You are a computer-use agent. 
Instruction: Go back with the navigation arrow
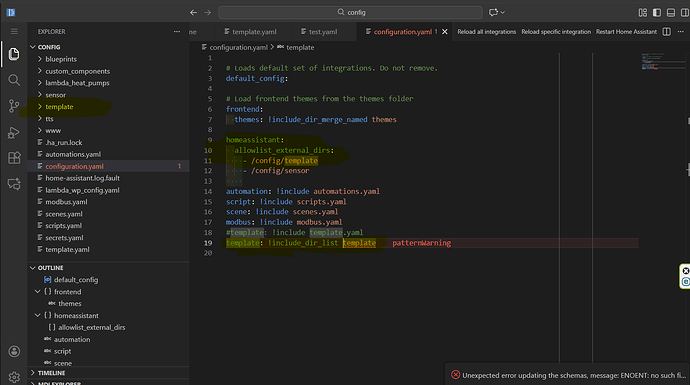click(x=193, y=12)
